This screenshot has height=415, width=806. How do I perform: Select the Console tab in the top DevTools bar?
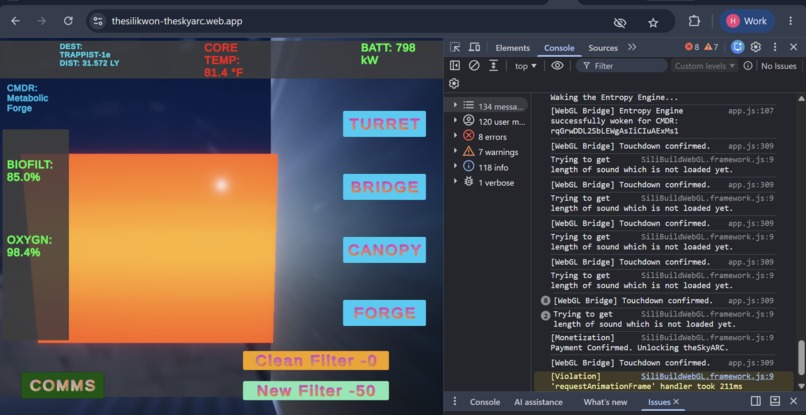coord(559,48)
